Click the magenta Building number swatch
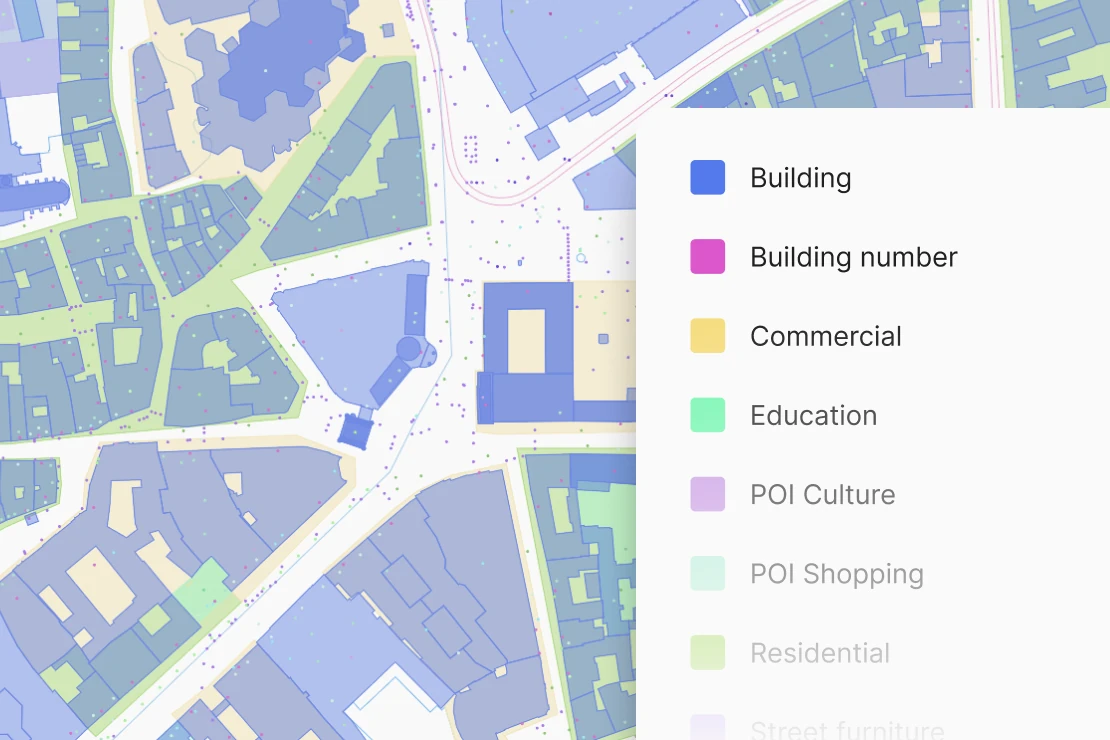 point(707,256)
